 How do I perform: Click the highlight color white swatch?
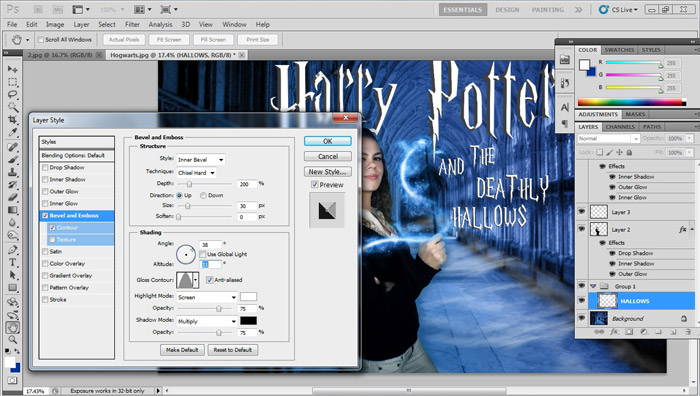tap(249, 296)
